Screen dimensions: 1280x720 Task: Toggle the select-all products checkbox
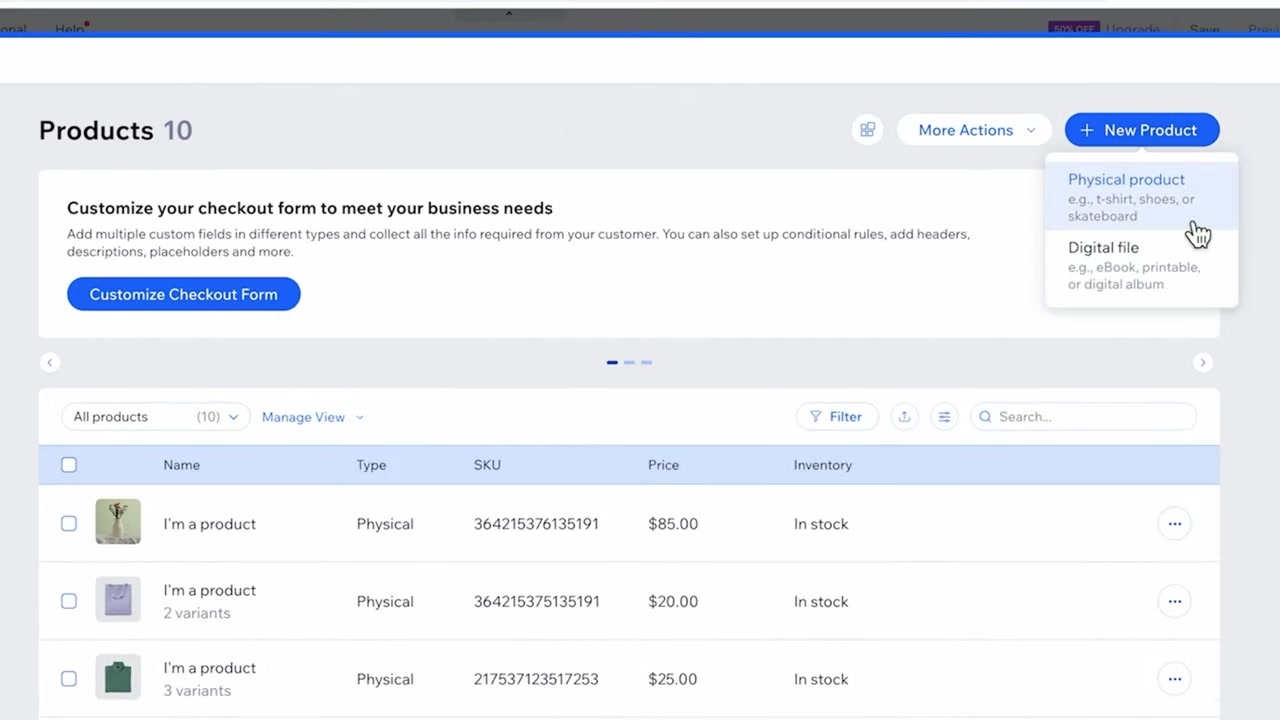69,465
